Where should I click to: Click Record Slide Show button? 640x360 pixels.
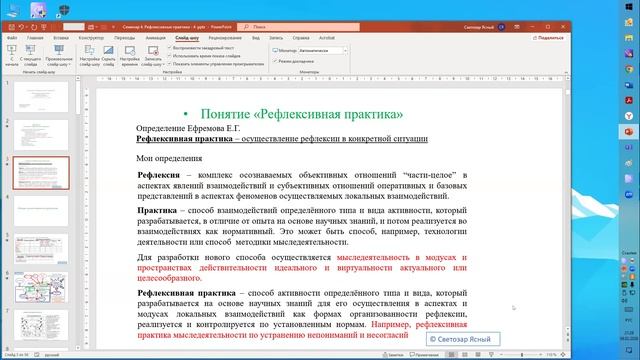[153, 56]
